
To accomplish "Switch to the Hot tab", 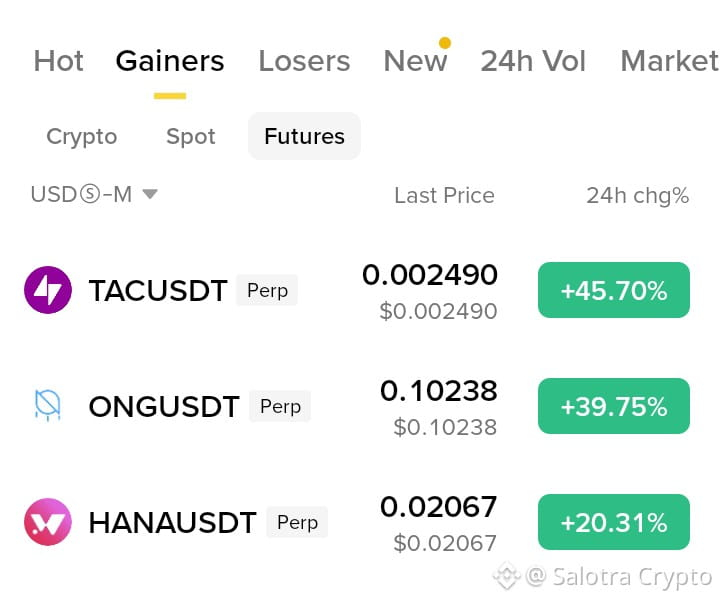I will click(x=59, y=61).
